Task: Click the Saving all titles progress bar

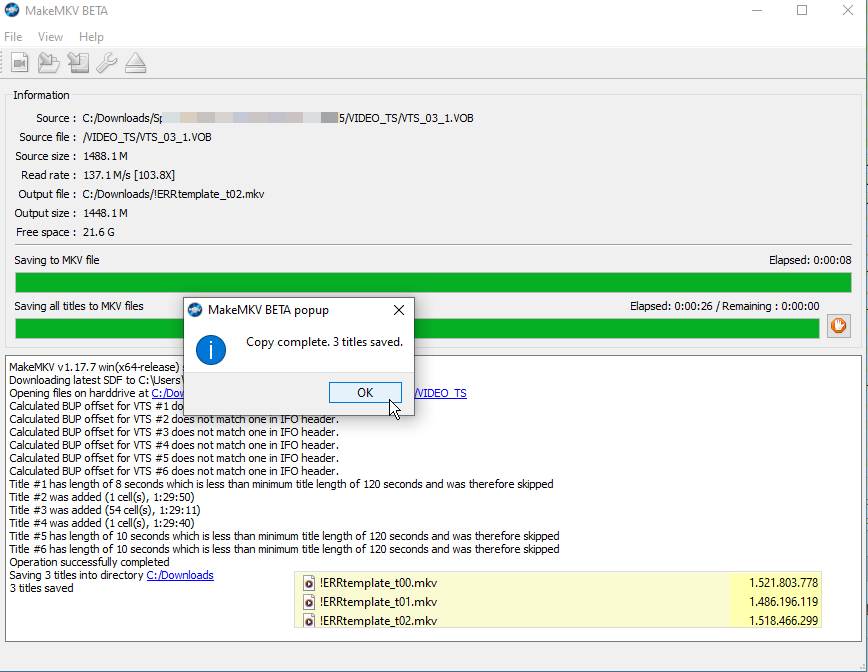Action: click(x=417, y=328)
